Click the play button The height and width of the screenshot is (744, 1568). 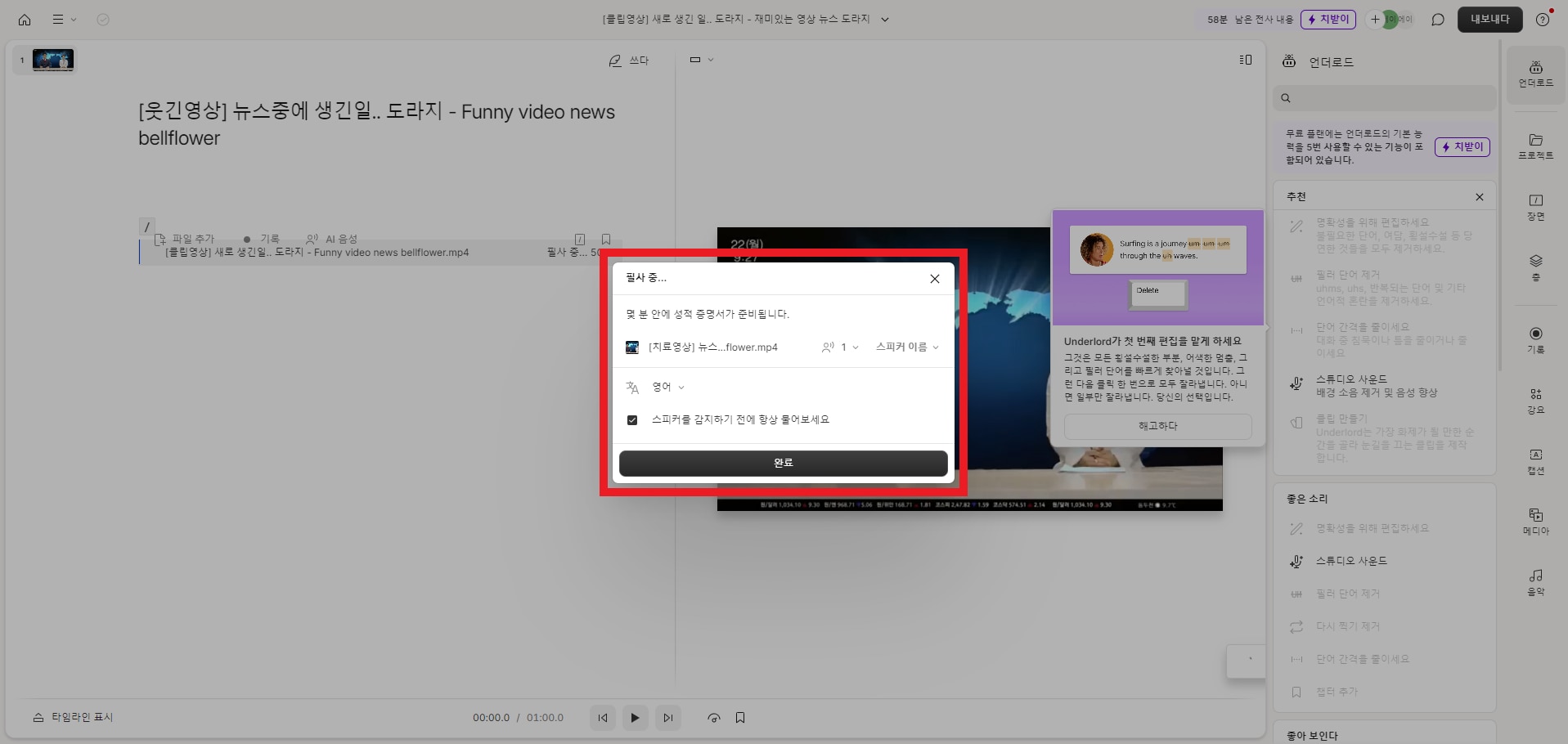click(635, 718)
